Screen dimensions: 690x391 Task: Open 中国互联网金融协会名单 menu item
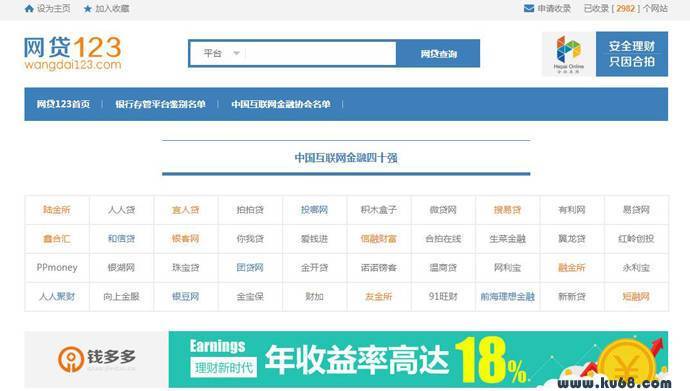click(x=281, y=104)
